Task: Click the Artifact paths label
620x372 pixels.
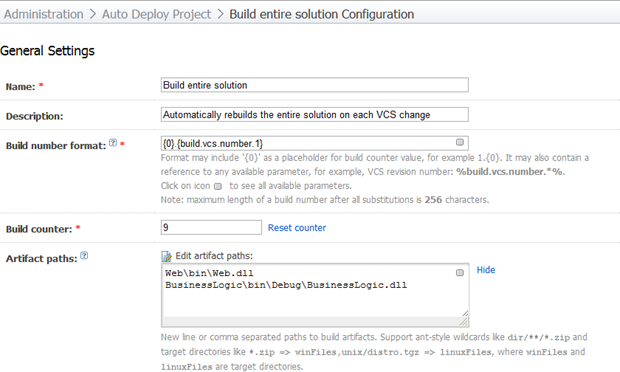Action: tap(41, 259)
